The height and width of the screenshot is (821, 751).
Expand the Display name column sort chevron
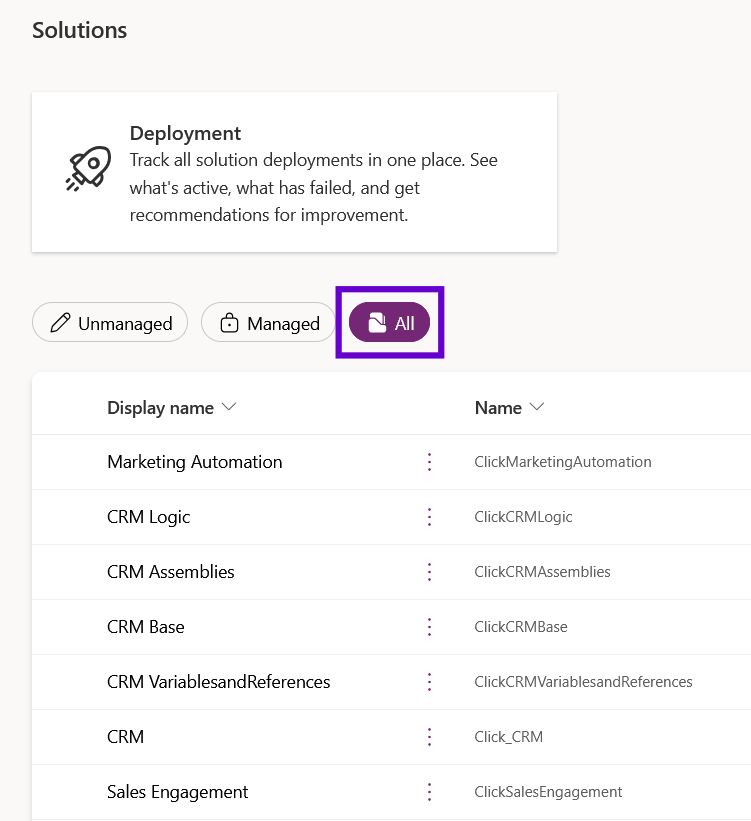(229, 407)
